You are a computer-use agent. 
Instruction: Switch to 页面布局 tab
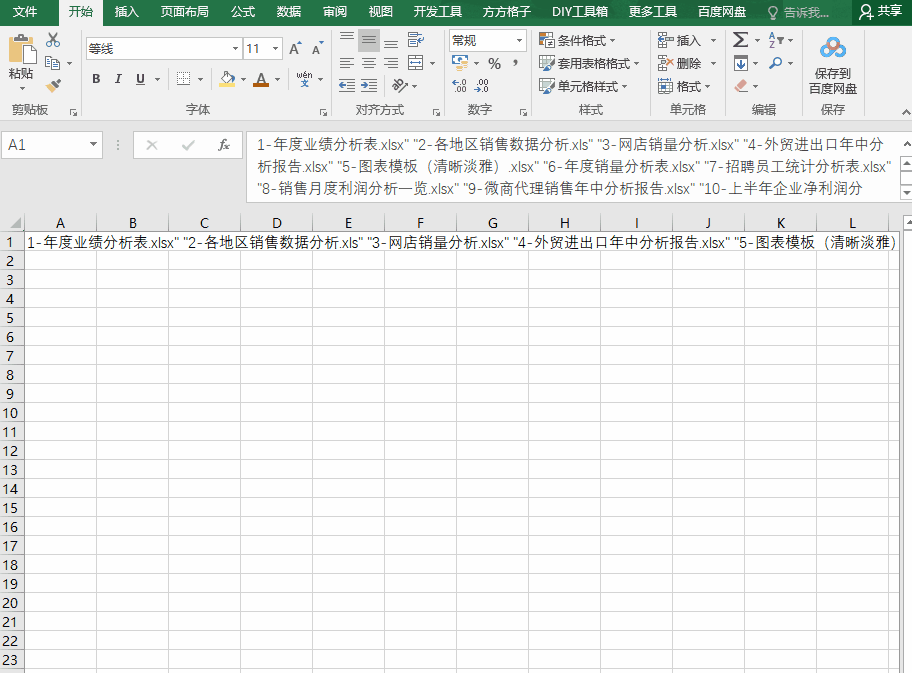click(184, 12)
